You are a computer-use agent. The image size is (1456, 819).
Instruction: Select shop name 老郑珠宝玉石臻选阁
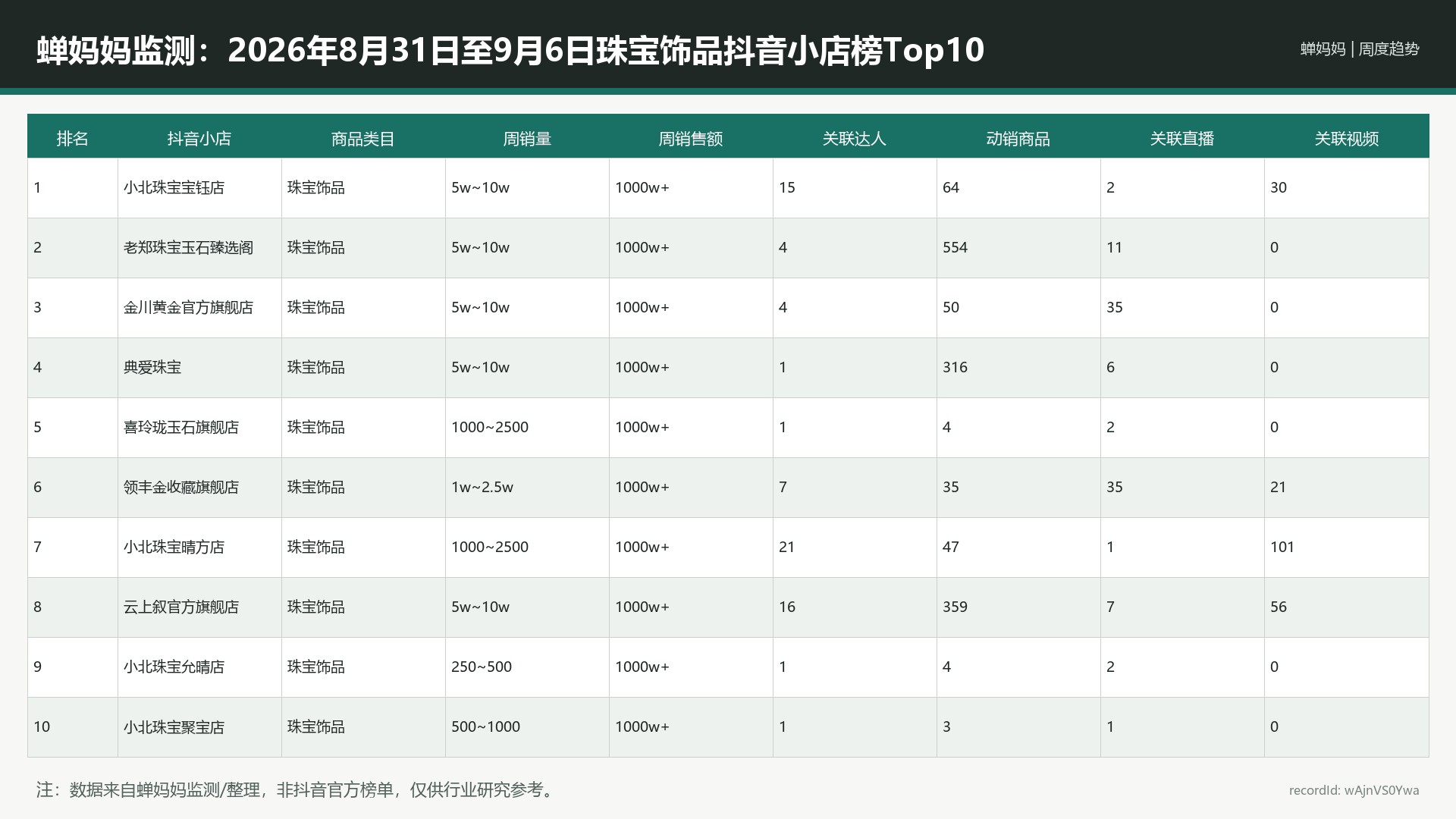[189, 247]
